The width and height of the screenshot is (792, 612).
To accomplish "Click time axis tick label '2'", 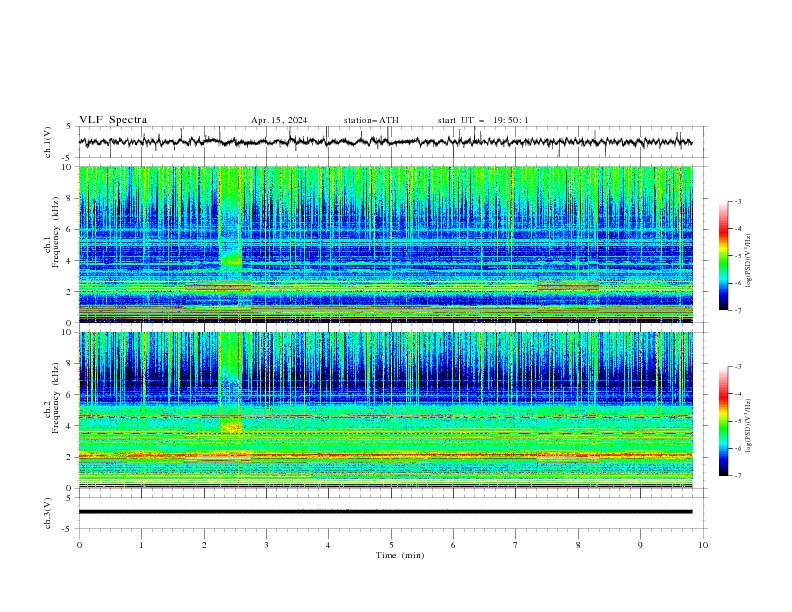I will tap(204, 545).
